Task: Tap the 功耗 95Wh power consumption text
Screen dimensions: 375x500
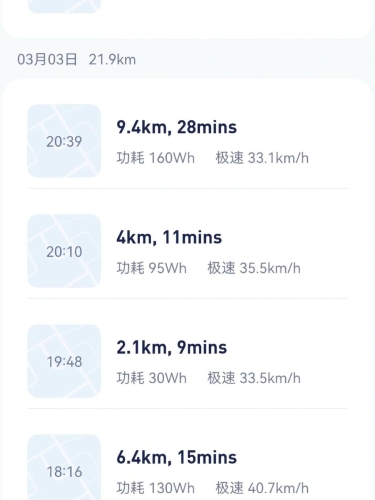Action: click(151, 268)
